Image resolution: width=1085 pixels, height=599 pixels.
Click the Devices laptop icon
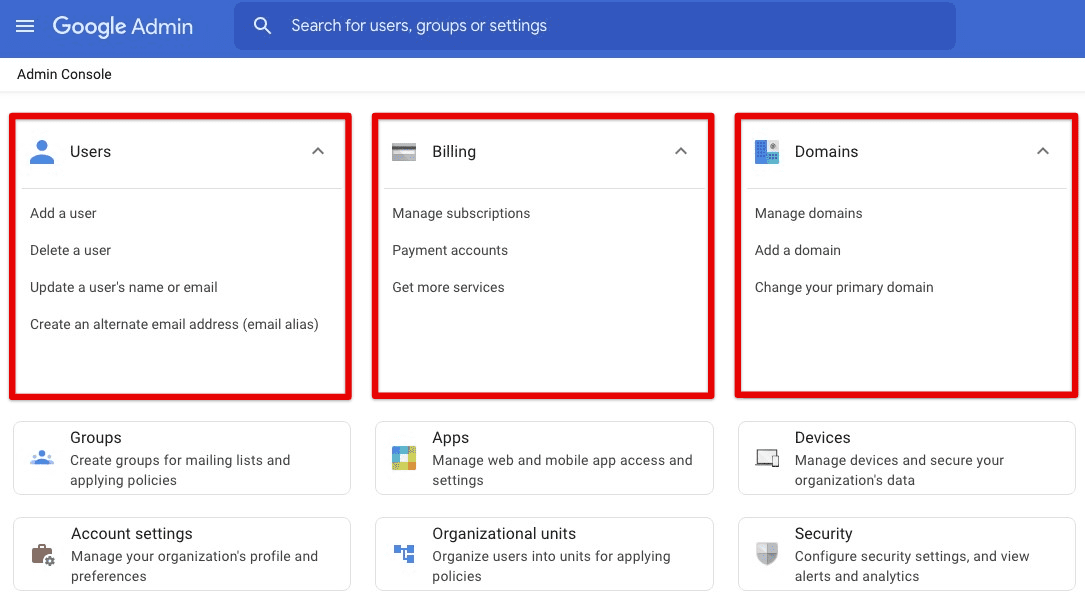767,458
